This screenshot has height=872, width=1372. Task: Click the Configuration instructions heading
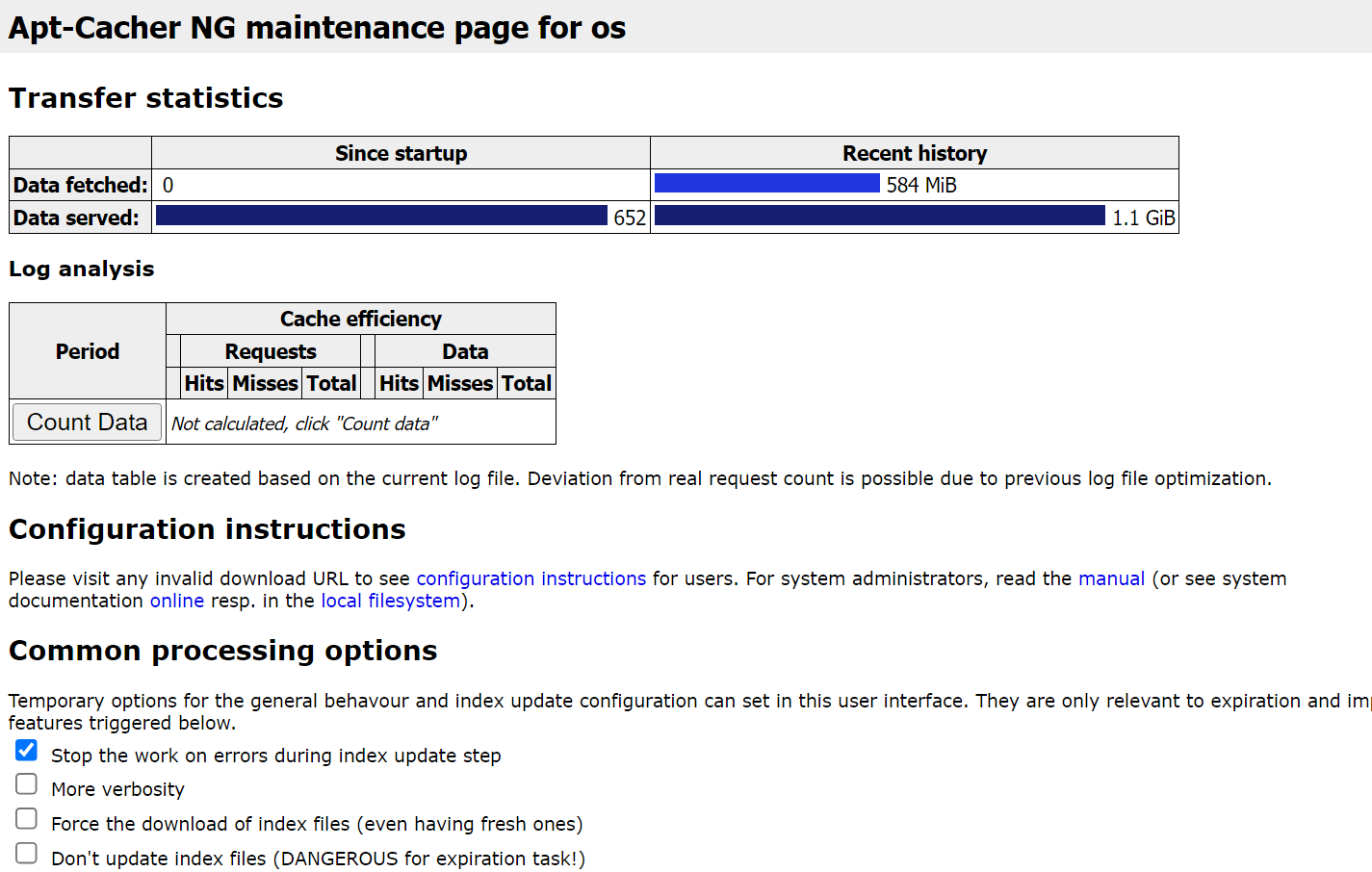tap(207, 529)
